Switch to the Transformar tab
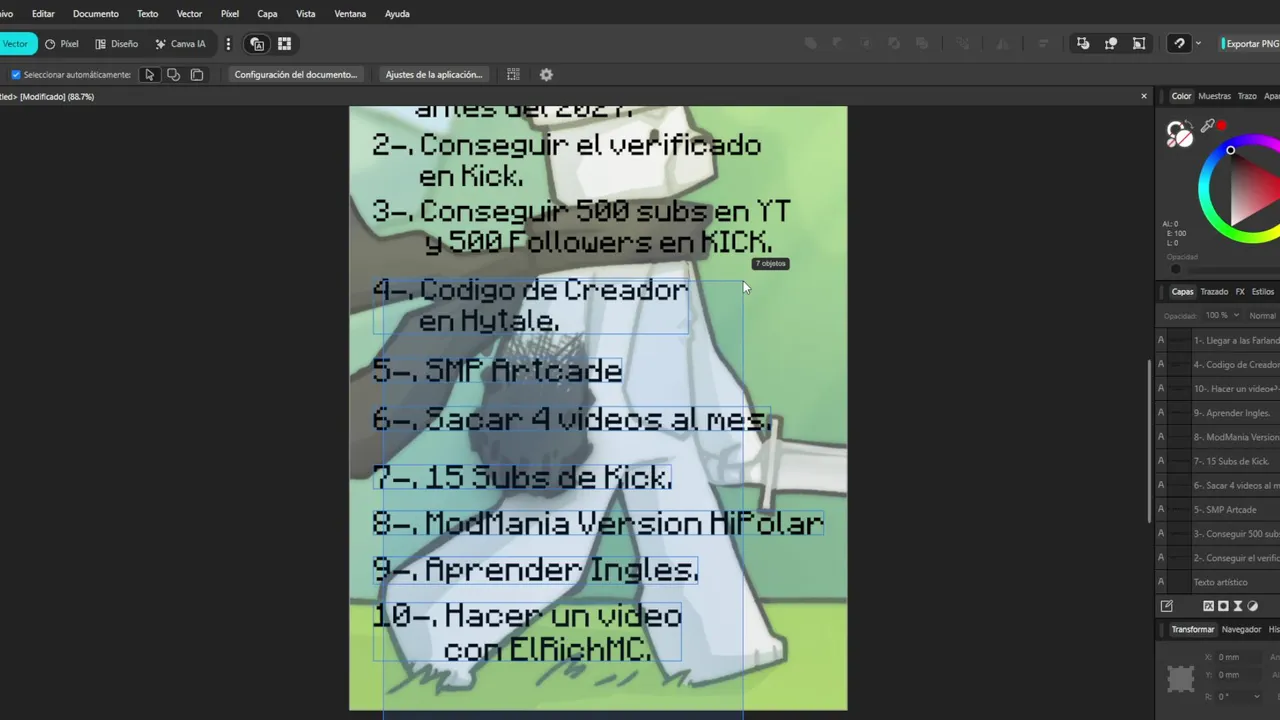Image resolution: width=1280 pixels, height=720 pixels. point(1192,630)
